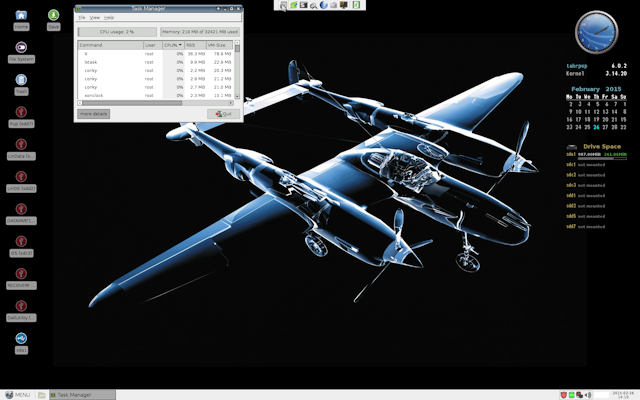Open network connection tray icon
This screenshot has width=640, height=400.
[x=579, y=395]
